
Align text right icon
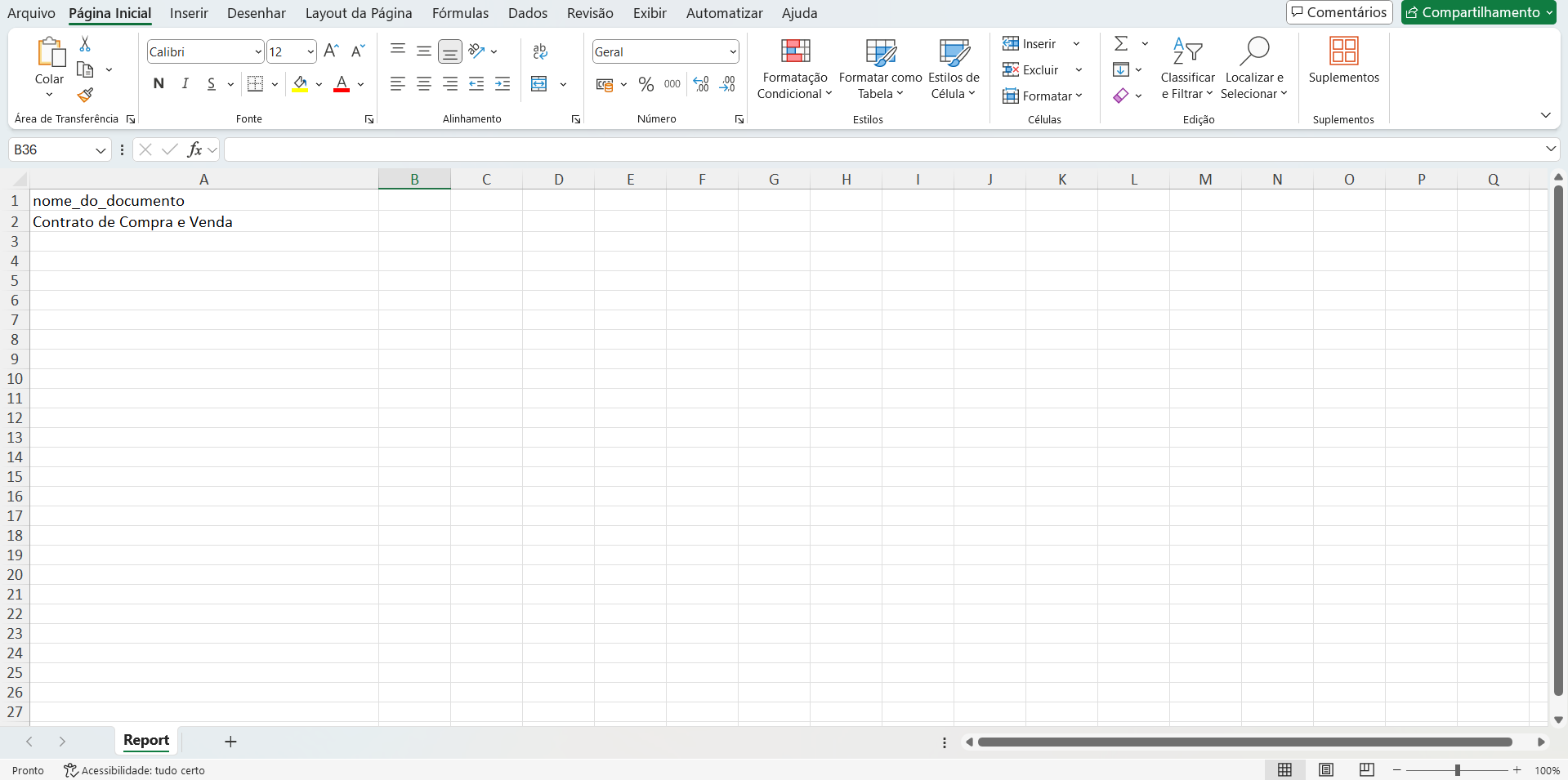coord(450,83)
